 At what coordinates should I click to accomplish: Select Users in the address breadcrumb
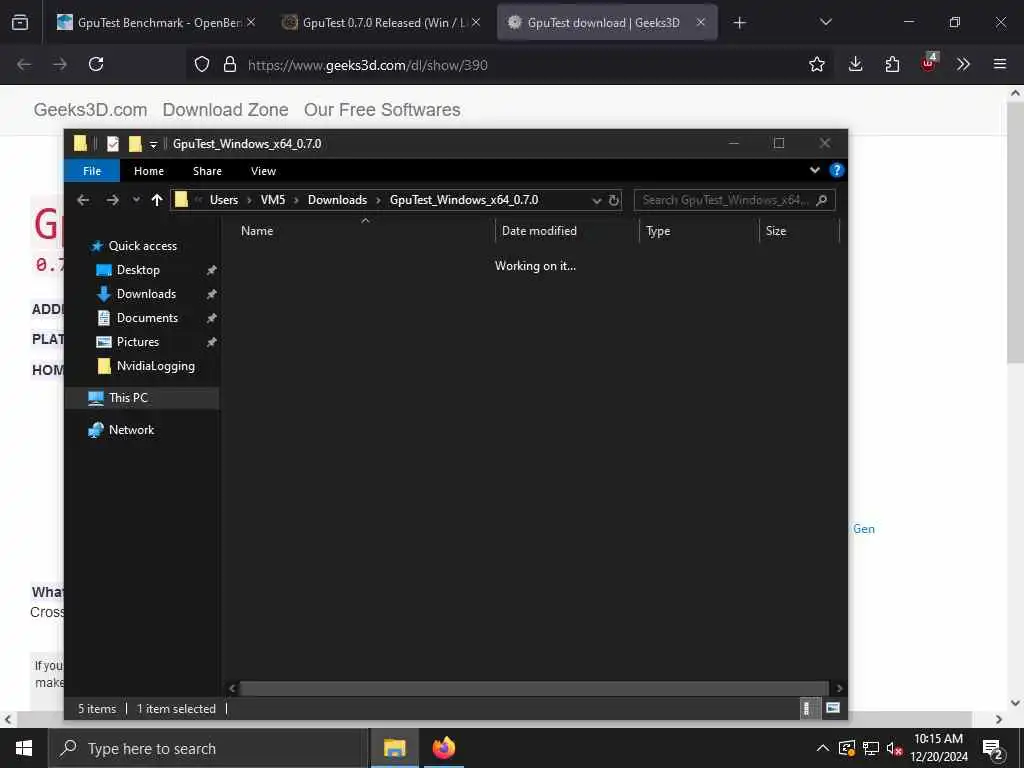coord(223,200)
